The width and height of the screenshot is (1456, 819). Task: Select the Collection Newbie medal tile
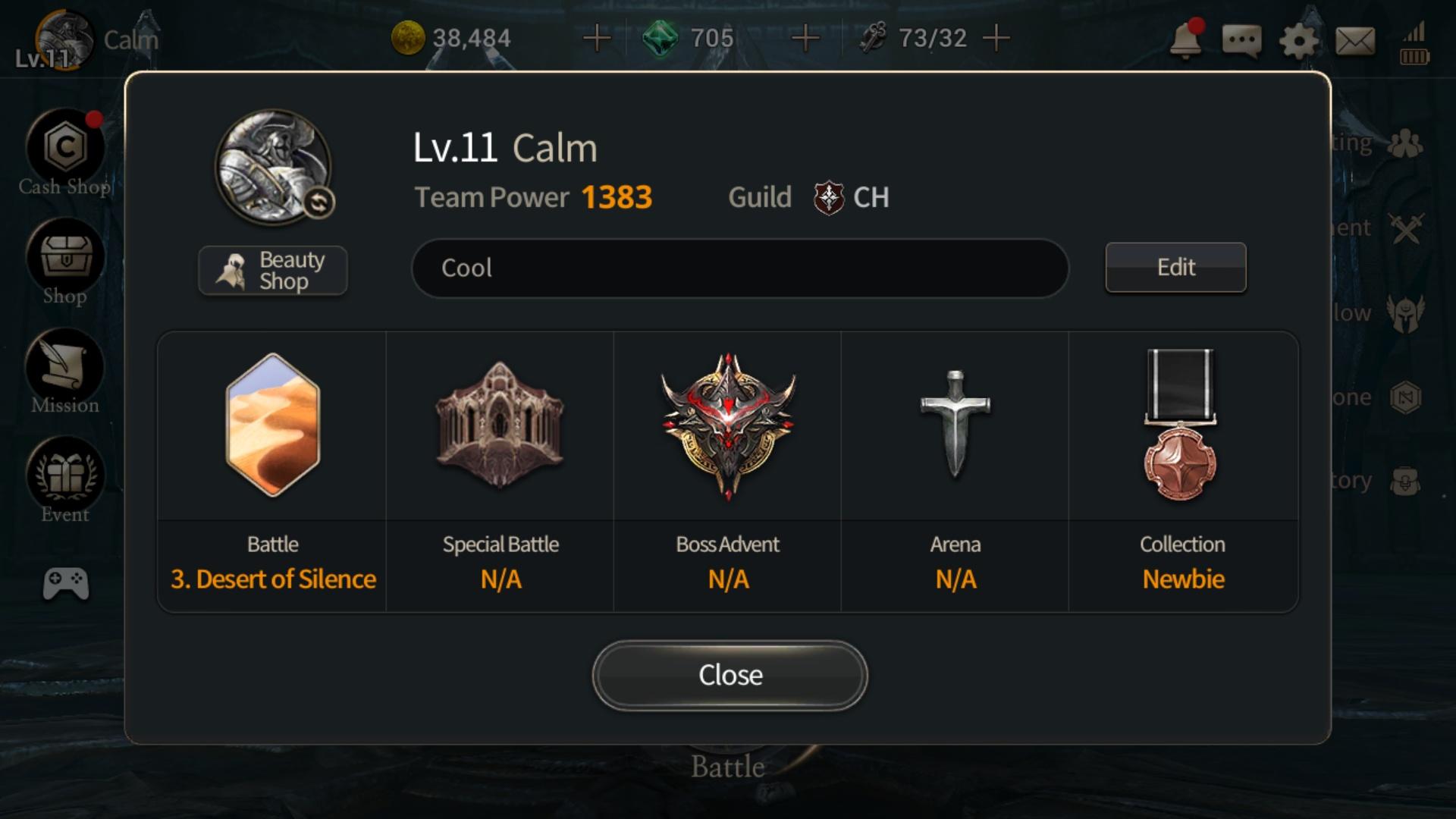pos(1183,471)
